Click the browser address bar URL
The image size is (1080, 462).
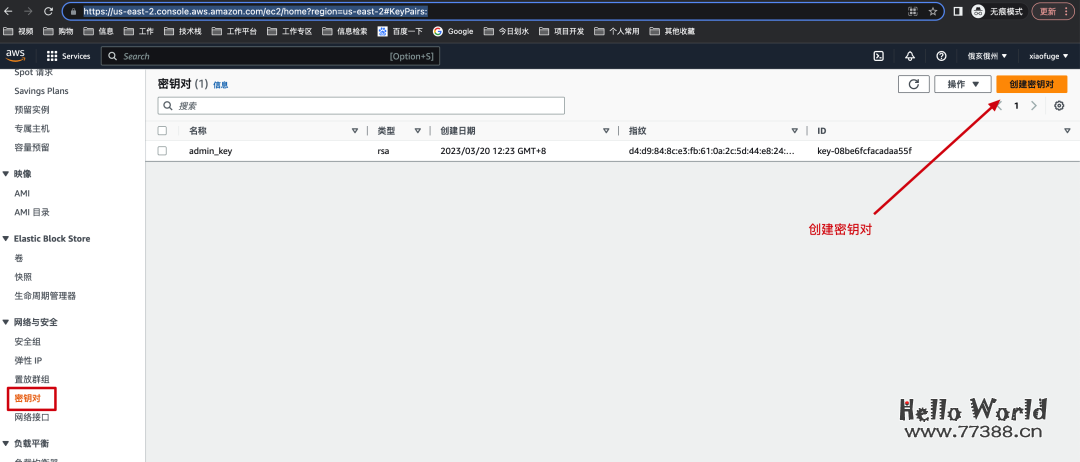[256, 12]
